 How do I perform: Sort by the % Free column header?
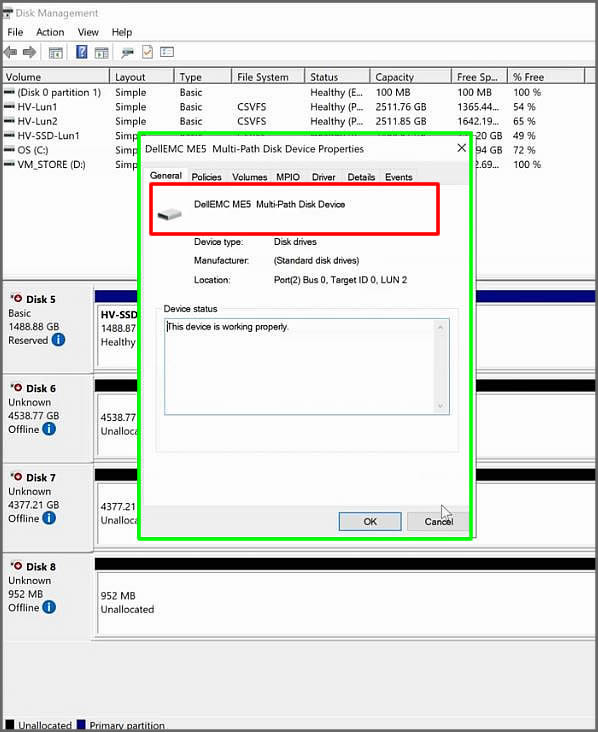pyautogui.click(x=546, y=77)
